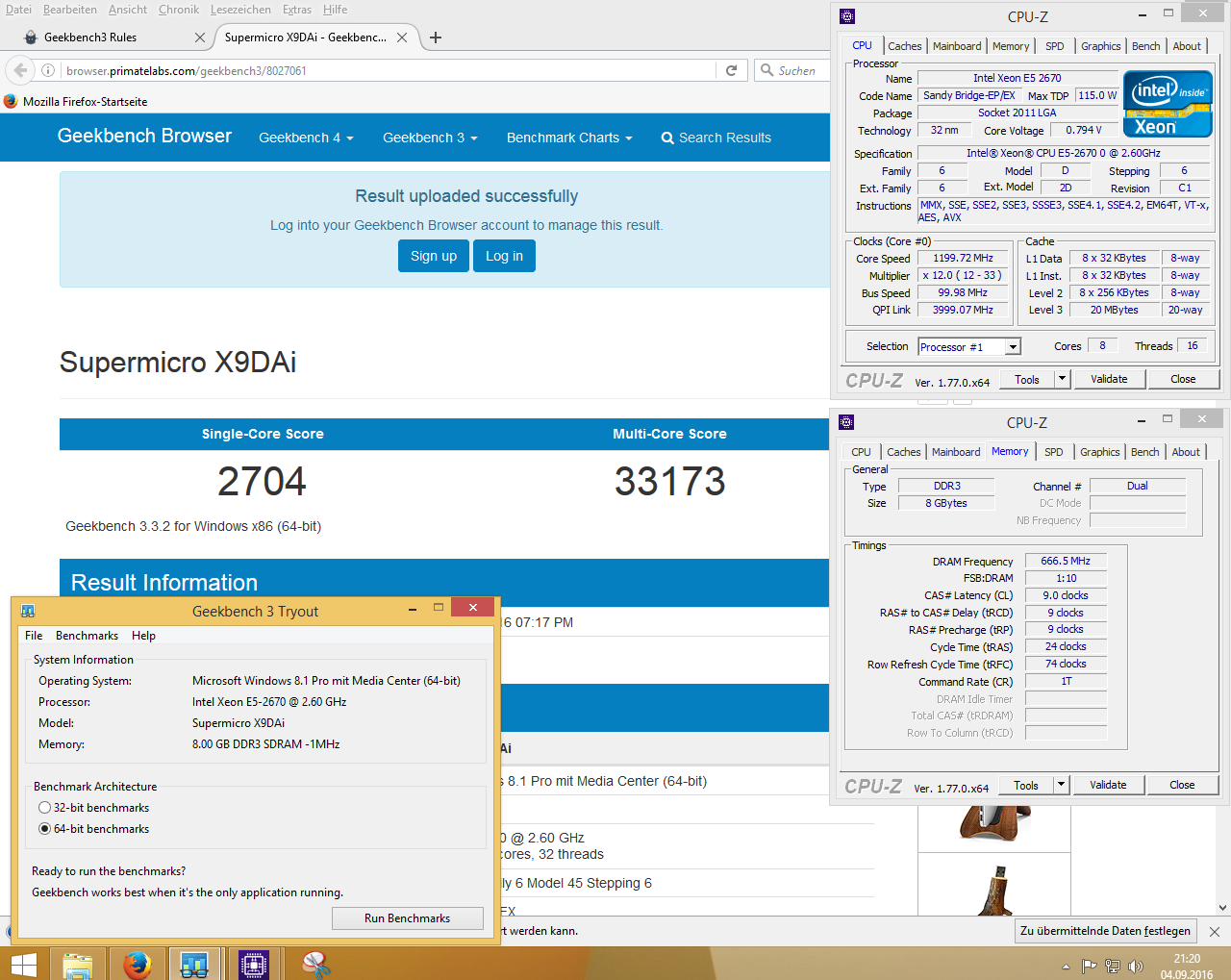The image size is (1231, 980).
Task: Open Tools dropdown arrow in lower CPU-Z
Action: pos(1062,785)
